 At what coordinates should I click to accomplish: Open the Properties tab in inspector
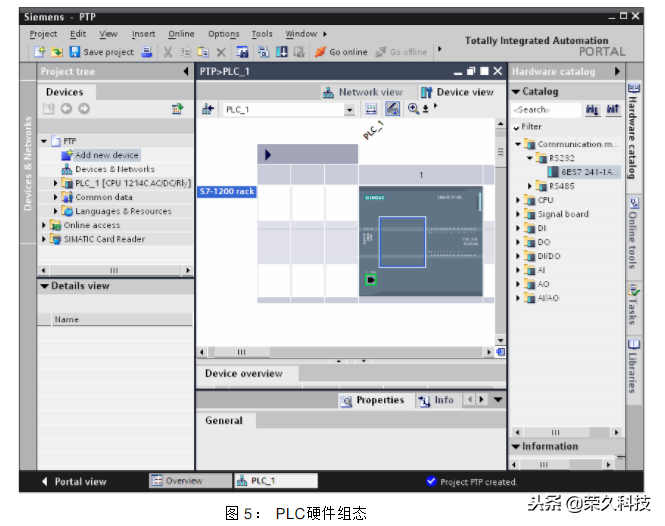[x=373, y=400]
